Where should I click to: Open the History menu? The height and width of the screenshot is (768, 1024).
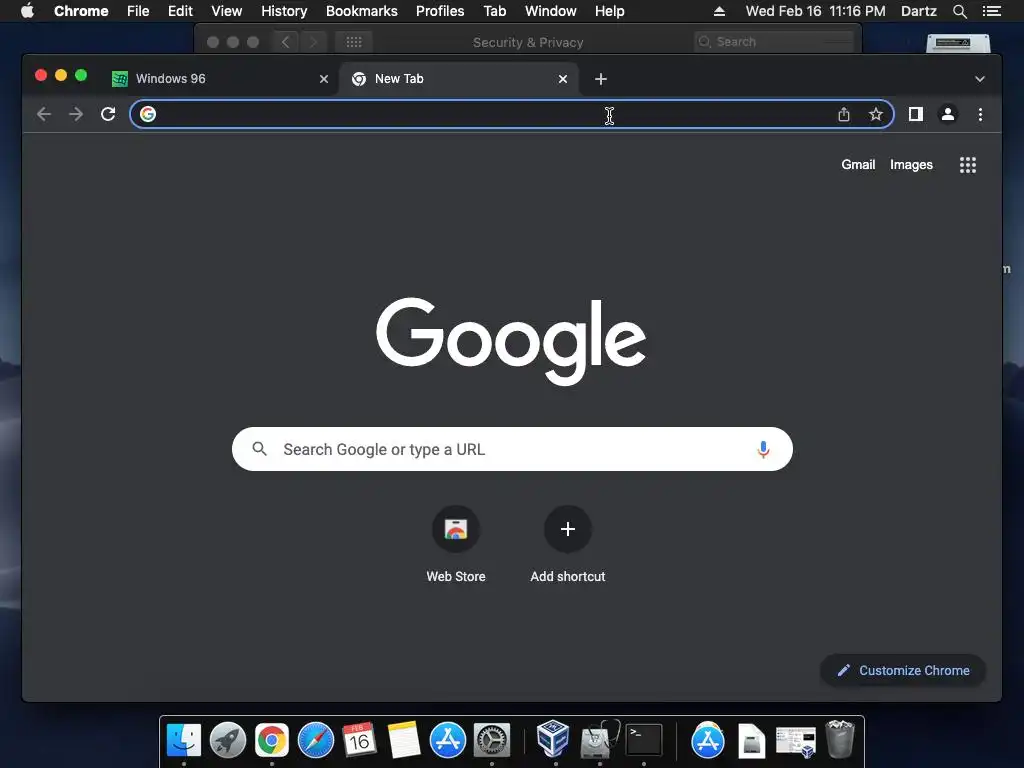tap(284, 11)
